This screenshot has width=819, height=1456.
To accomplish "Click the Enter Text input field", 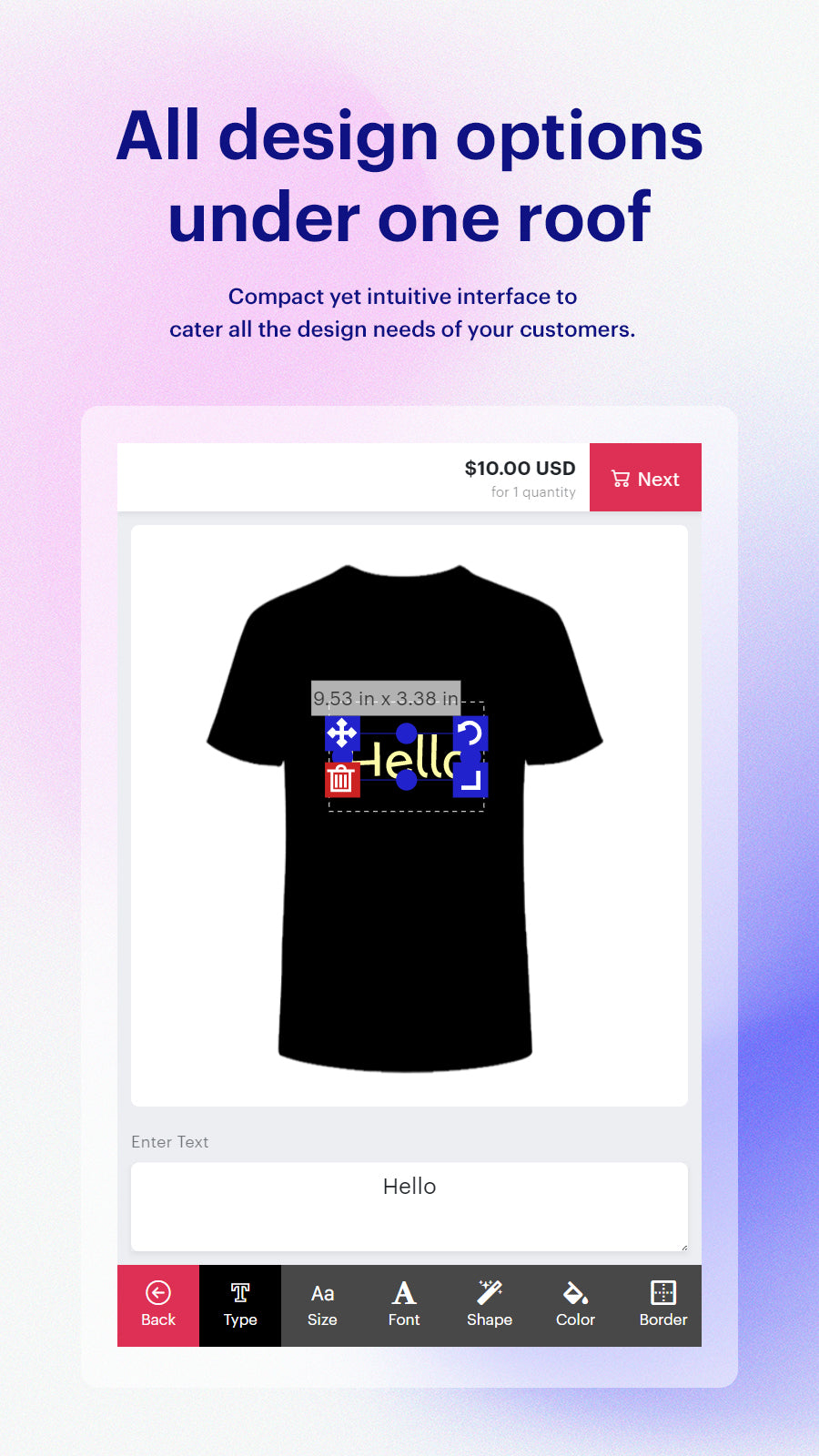I will pyautogui.click(x=409, y=1207).
